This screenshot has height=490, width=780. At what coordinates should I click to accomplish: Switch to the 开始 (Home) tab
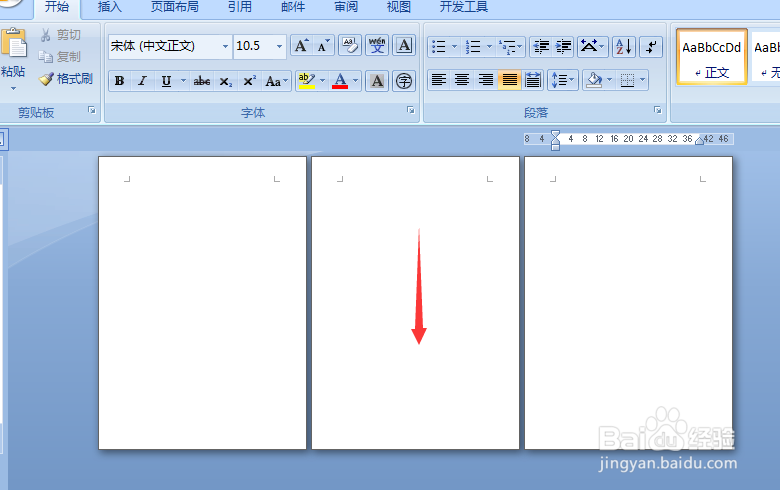tap(57, 7)
